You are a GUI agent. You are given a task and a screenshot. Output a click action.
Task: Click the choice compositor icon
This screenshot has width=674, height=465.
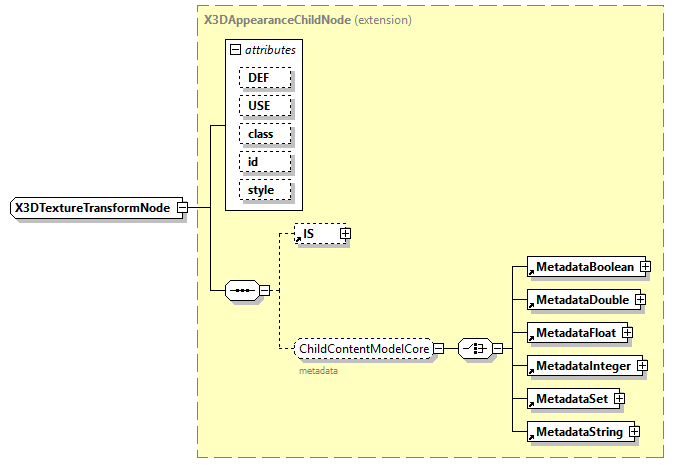coord(472,348)
